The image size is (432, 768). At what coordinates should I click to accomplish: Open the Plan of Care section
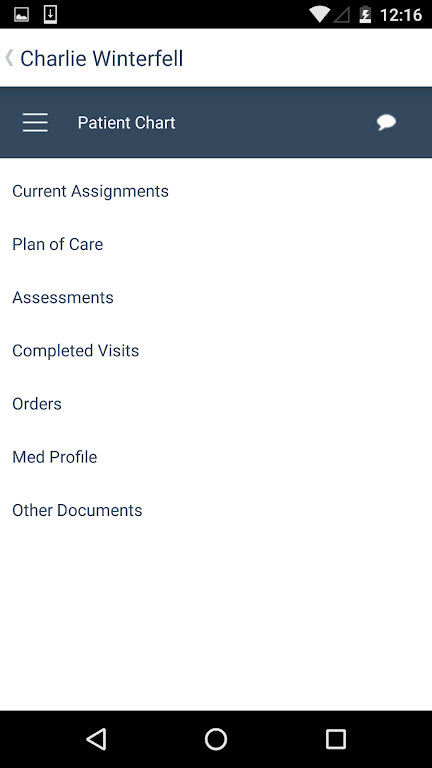pos(216,244)
